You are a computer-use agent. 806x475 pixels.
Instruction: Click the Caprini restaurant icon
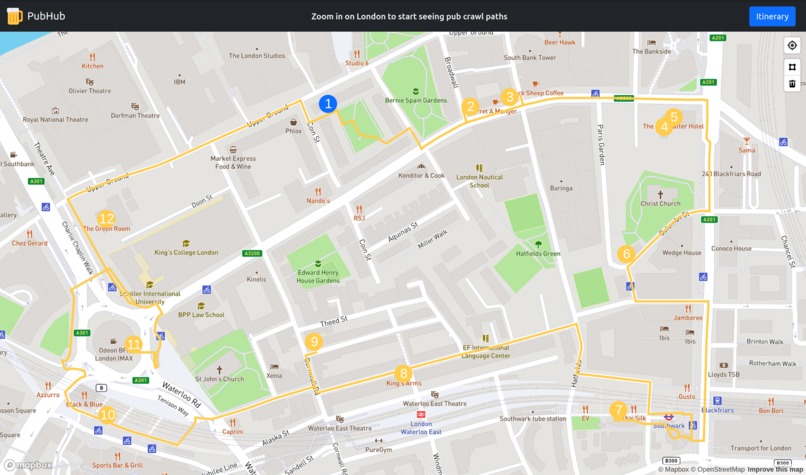(x=232, y=423)
